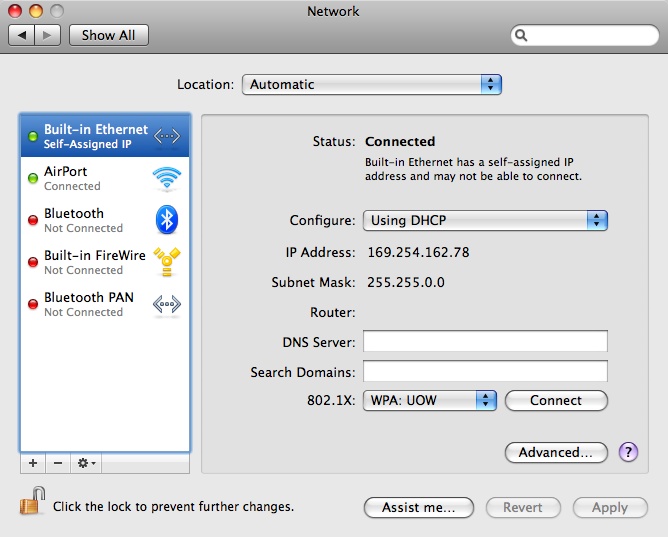Screen dimensions: 668x537
Task: Click the Ethernet arrows icon
Action: point(167,136)
